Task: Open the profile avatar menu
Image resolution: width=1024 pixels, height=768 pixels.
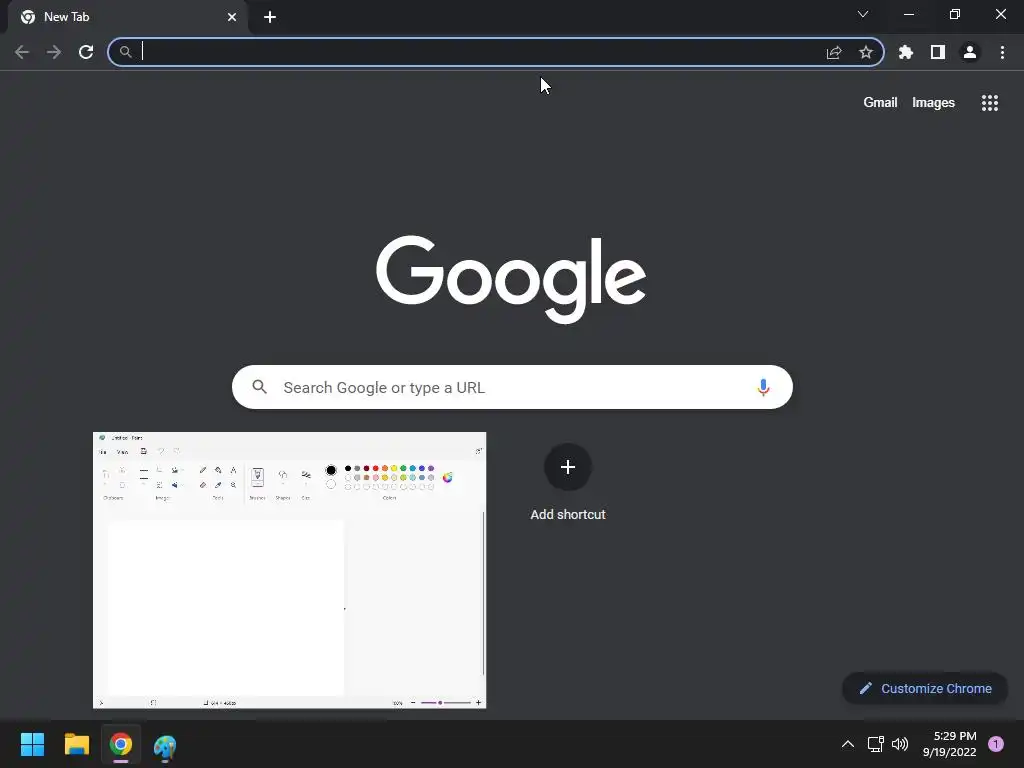Action: 970,52
